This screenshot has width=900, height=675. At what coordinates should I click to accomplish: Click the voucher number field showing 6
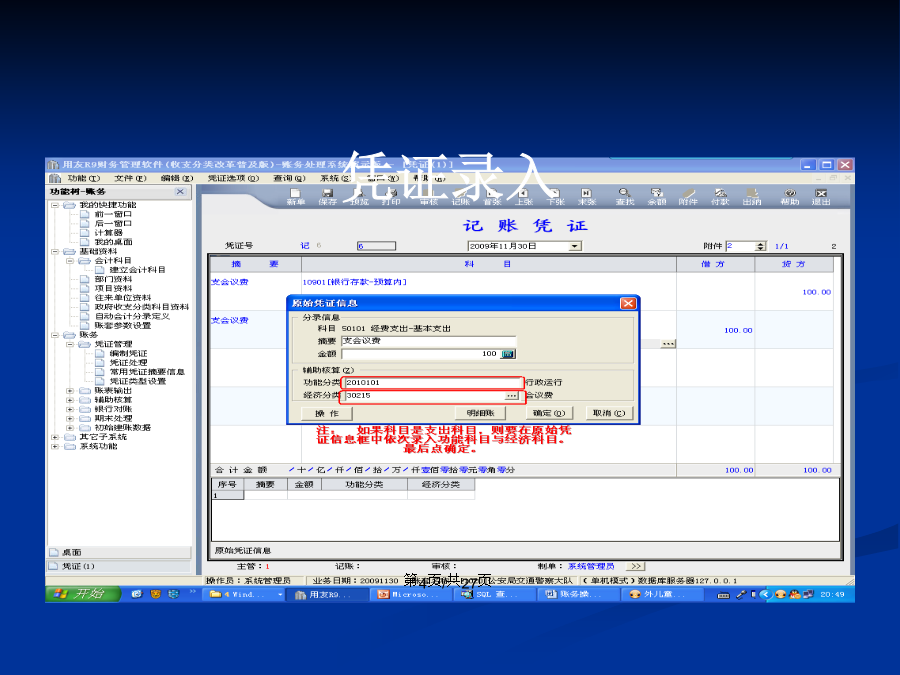point(377,246)
